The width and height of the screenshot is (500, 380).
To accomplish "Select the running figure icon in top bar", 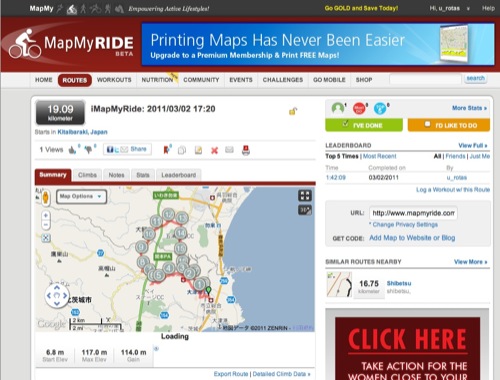I will [x=60, y=9].
